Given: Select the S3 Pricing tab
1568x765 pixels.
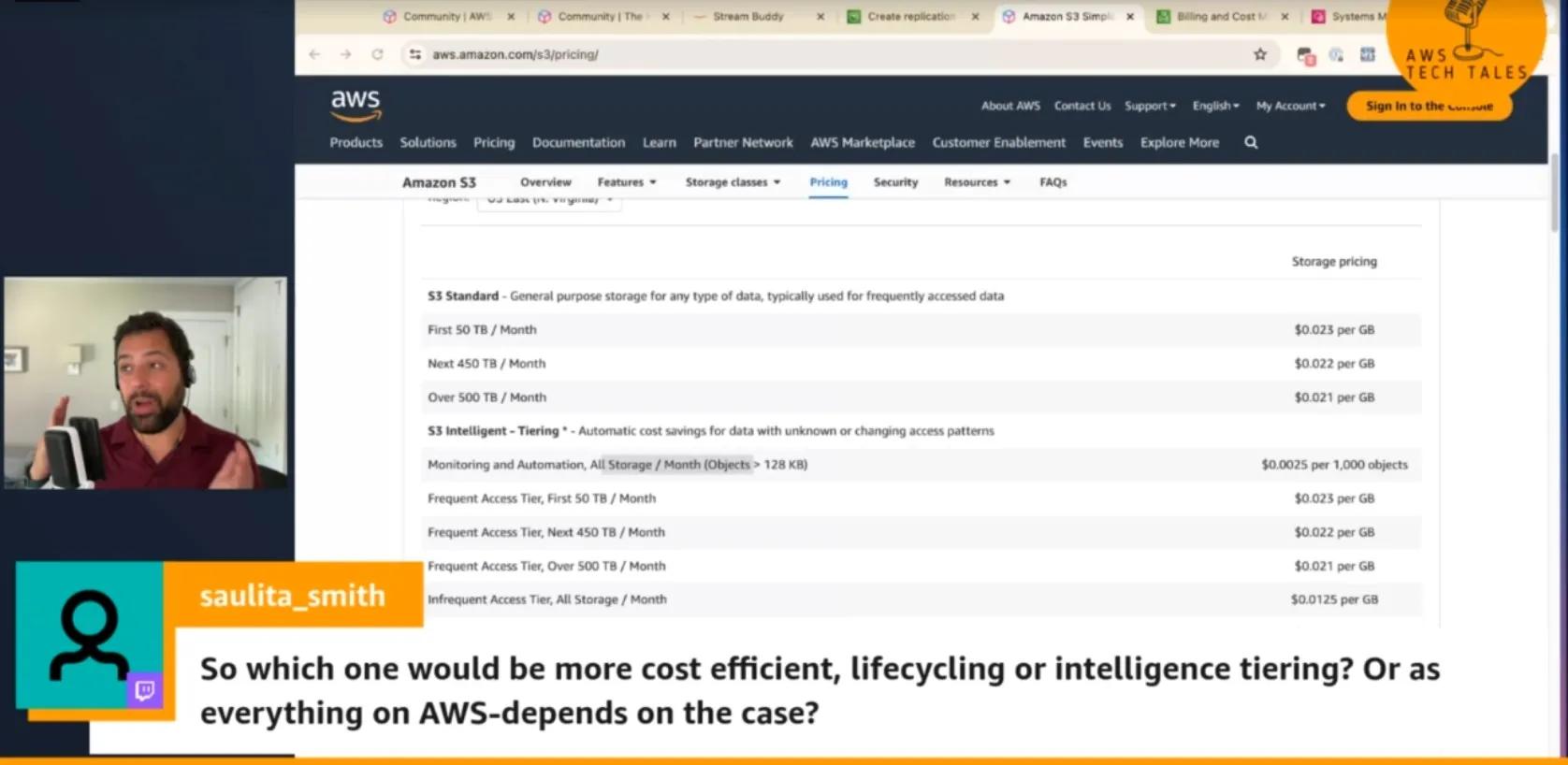Looking at the screenshot, I should coord(828,182).
